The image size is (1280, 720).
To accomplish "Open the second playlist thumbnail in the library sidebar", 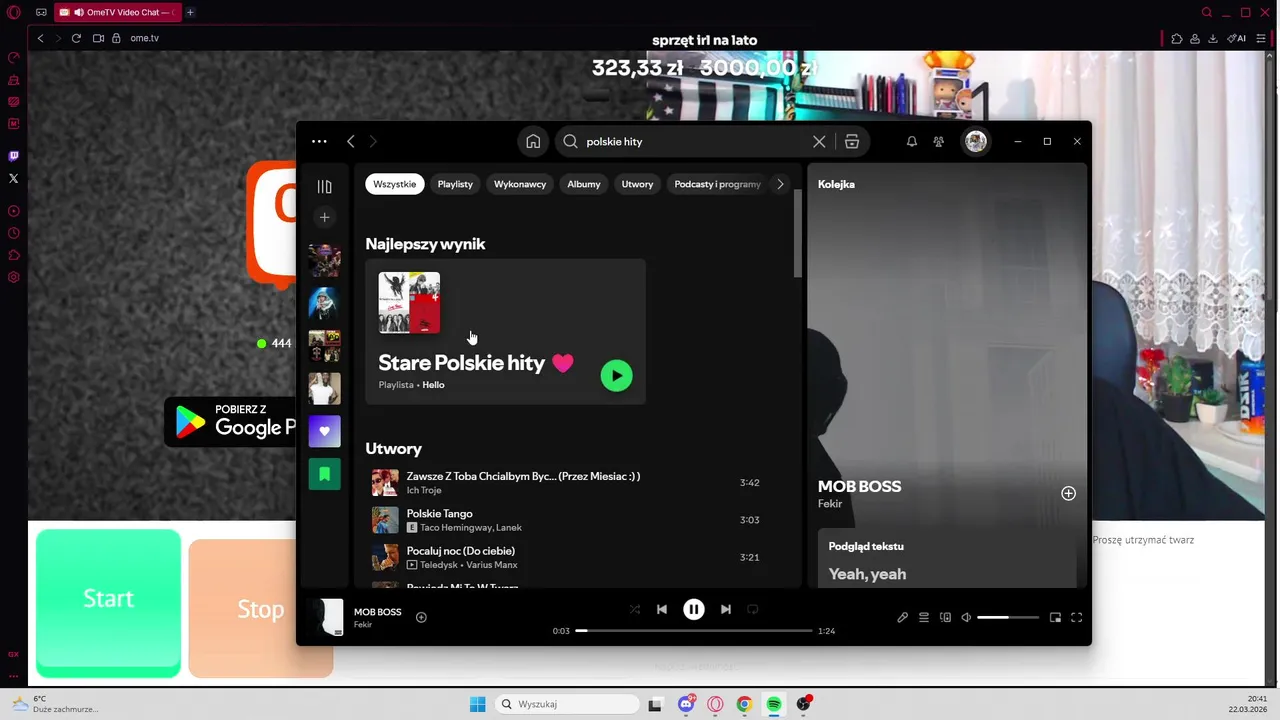I will (x=324, y=303).
